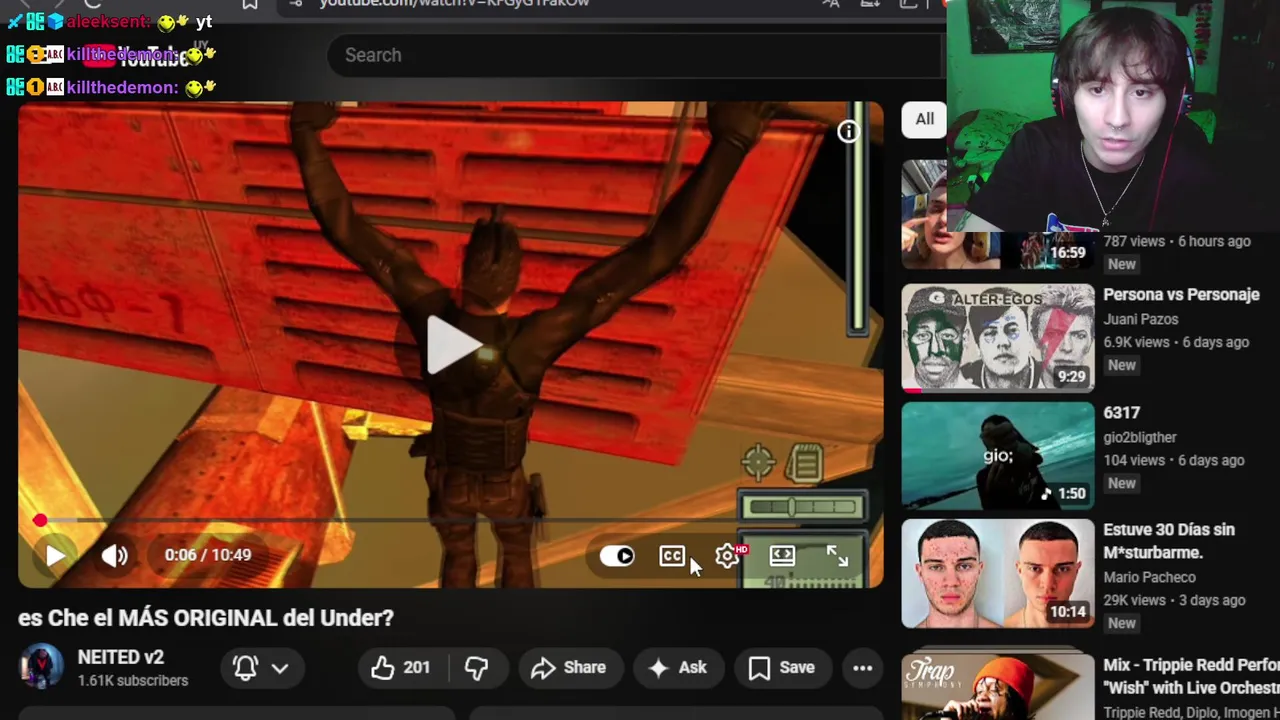This screenshot has width=1280, height=720.
Task: Open Persona vs Personaje thumbnail
Action: click(998, 338)
